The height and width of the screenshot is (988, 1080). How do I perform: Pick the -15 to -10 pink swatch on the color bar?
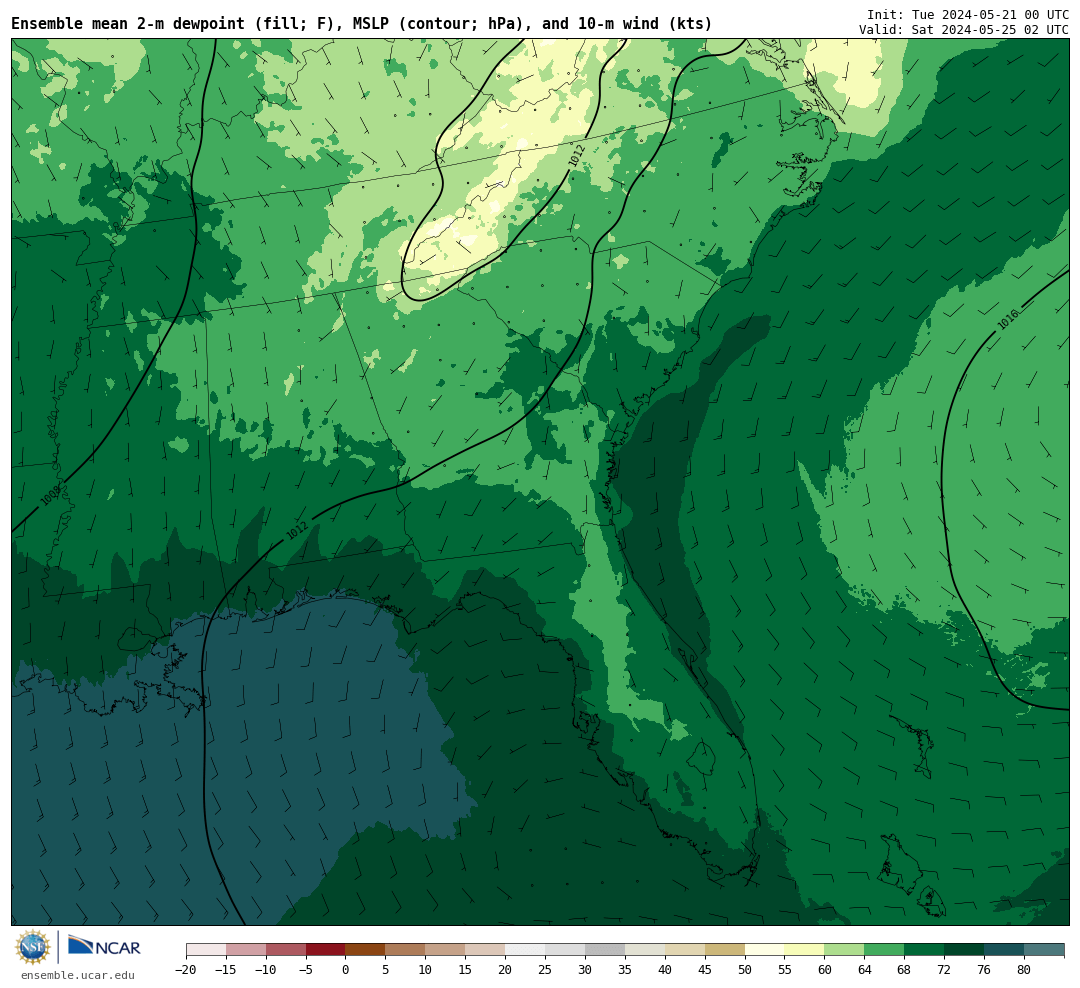(246, 950)
